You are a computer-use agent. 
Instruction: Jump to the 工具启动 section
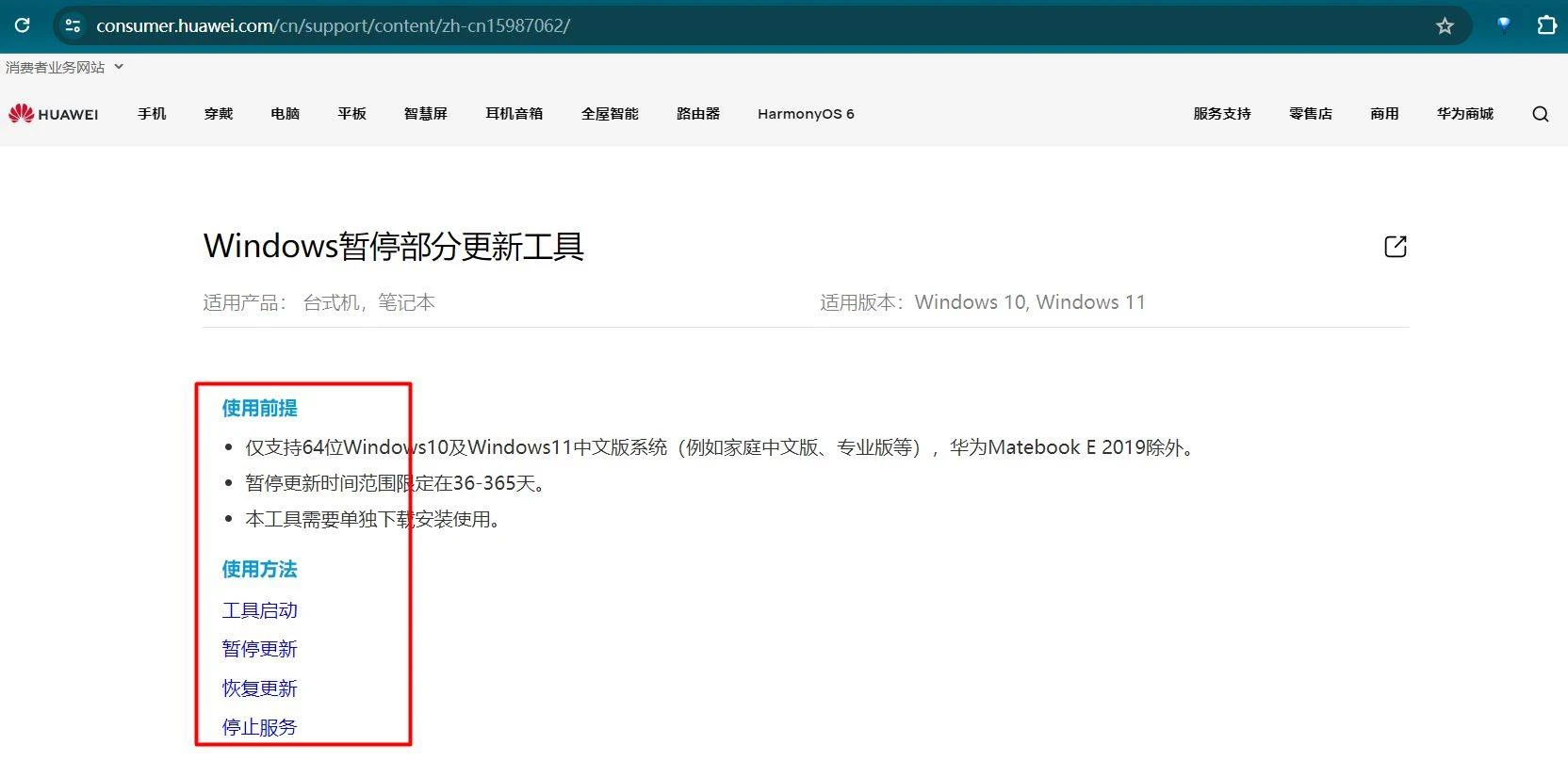pyautogui.click(x=259, y=610)
